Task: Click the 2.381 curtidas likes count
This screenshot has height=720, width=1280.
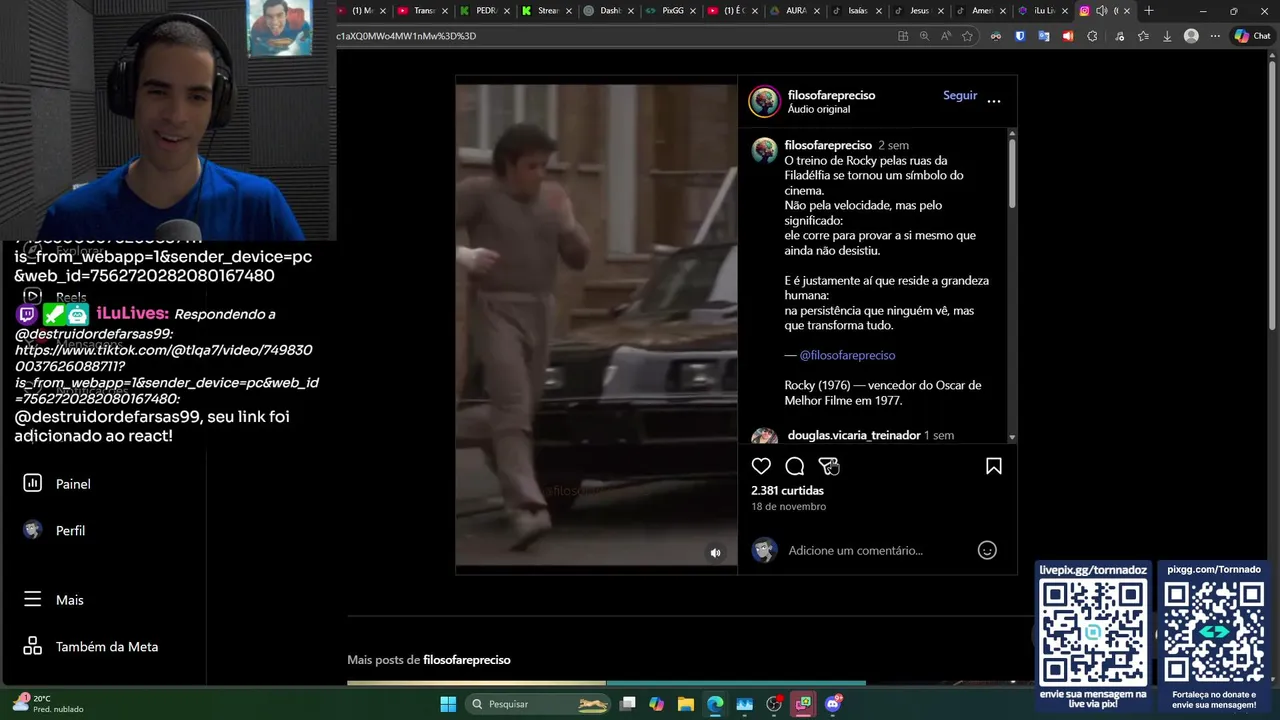Action: 788,491
